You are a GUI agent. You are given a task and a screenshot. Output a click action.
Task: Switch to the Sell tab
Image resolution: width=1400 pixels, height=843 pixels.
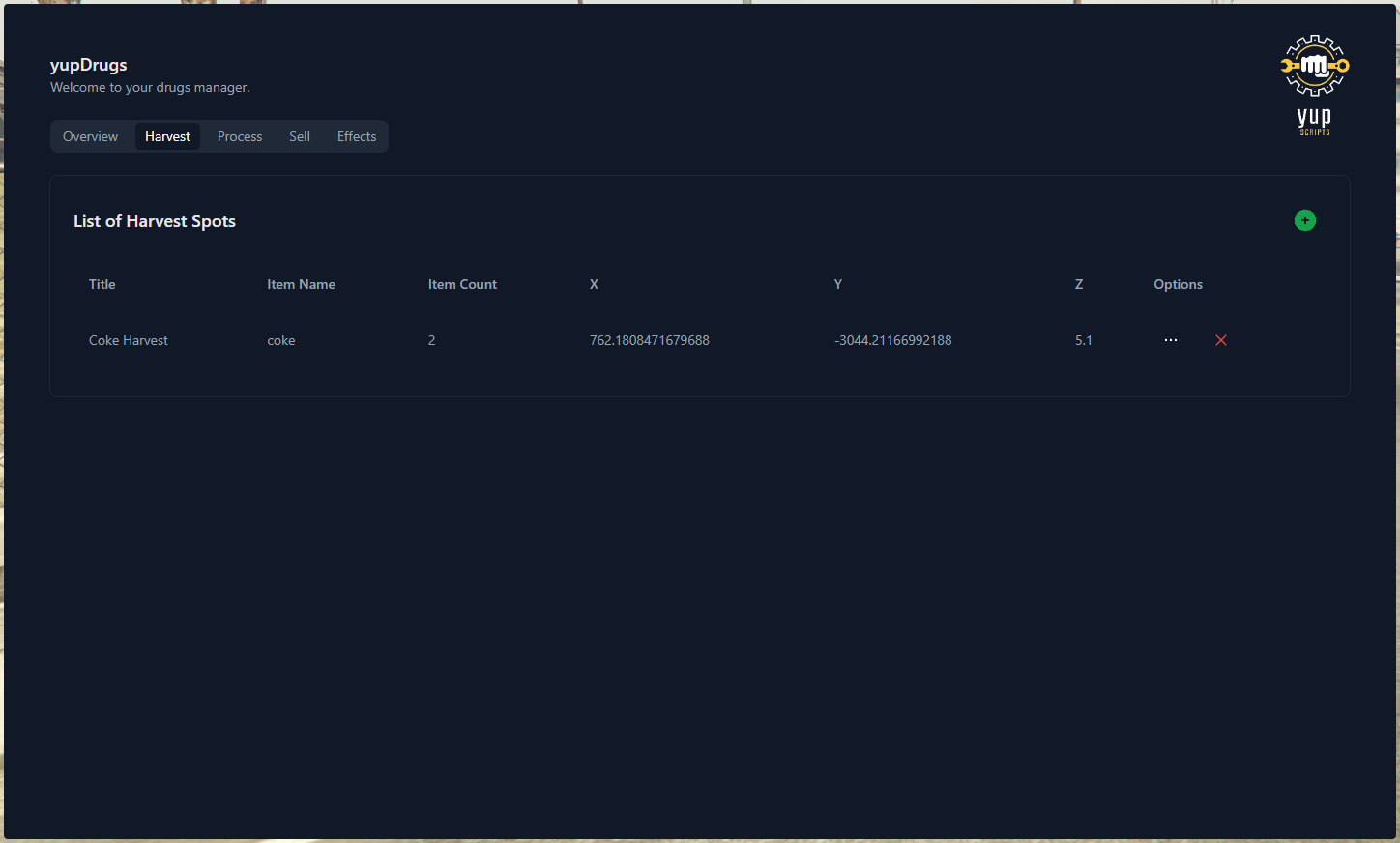299,136
